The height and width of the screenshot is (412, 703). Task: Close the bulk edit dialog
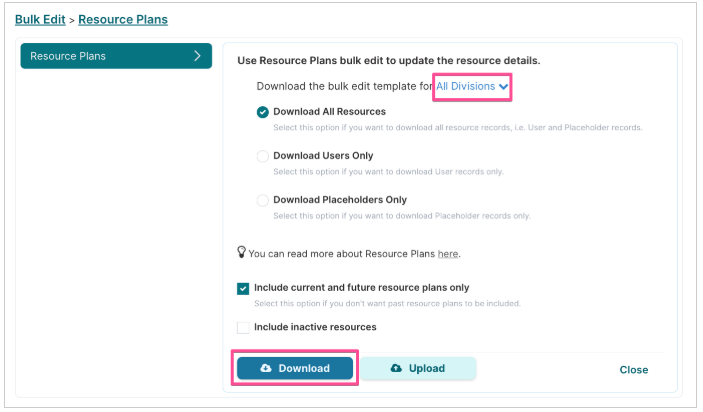(x=634, y=370)
